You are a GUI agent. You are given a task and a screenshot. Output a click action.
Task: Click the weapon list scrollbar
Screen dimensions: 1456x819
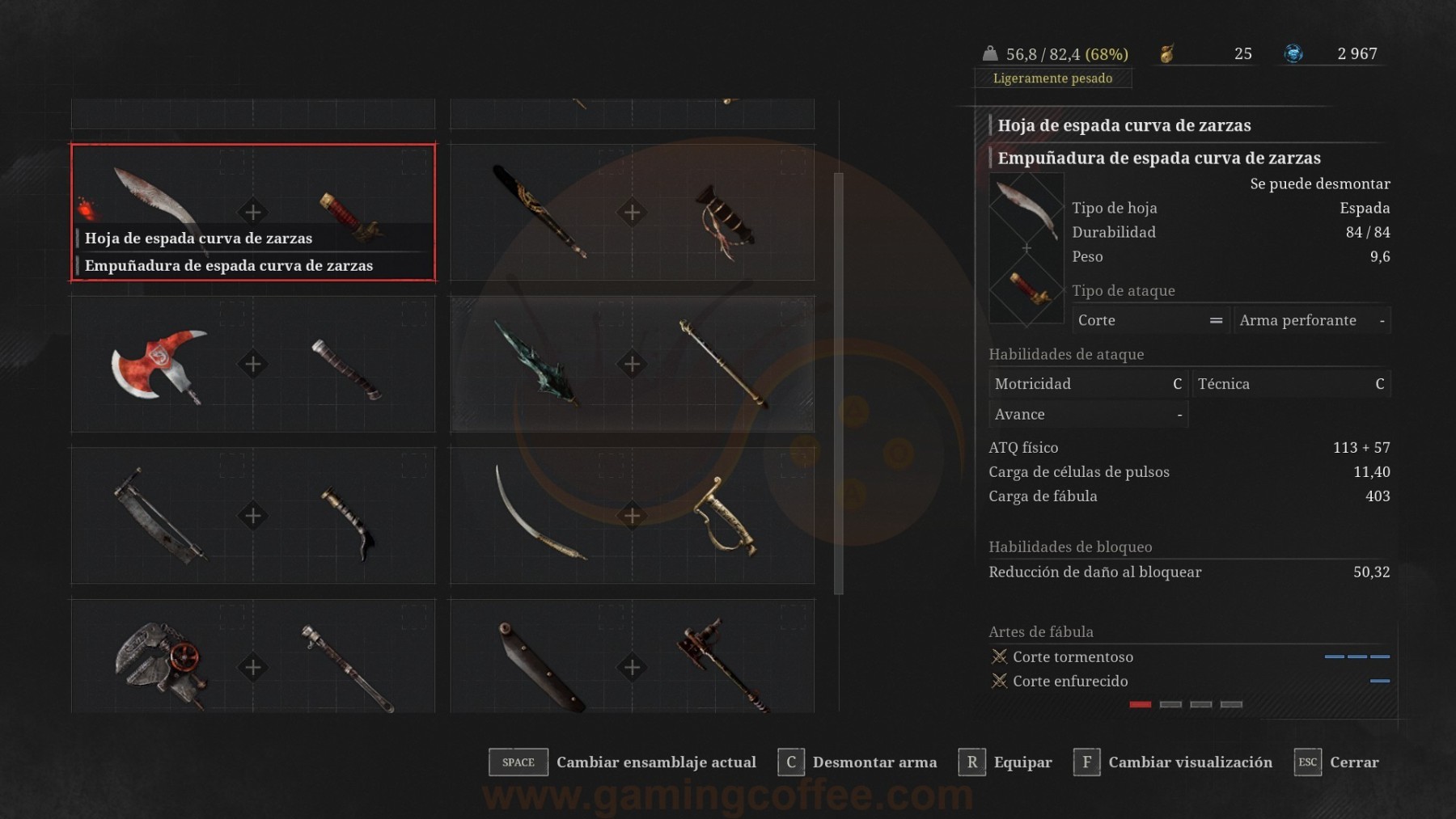[839, 384]
